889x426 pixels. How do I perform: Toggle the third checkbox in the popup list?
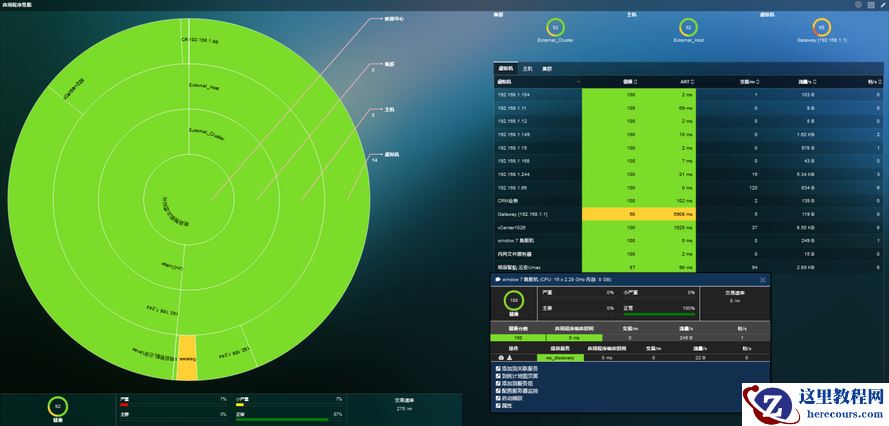[x=498, y=383]
